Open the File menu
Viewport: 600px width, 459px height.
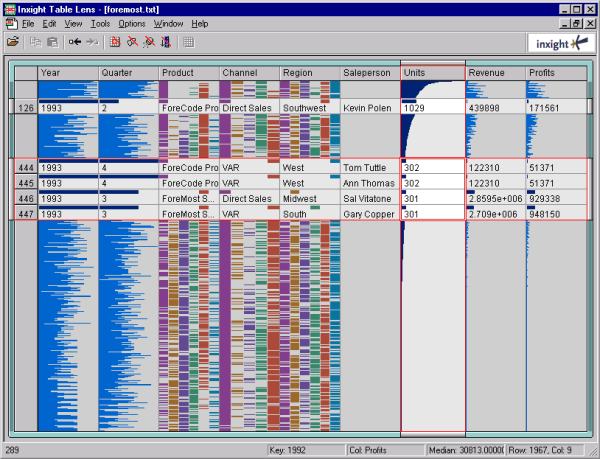coord(28,24)
